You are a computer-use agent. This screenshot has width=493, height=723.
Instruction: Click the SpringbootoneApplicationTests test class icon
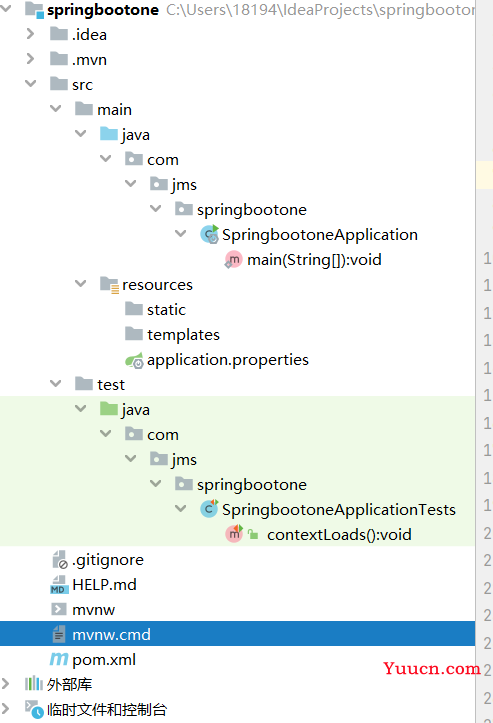coord(209,509)
